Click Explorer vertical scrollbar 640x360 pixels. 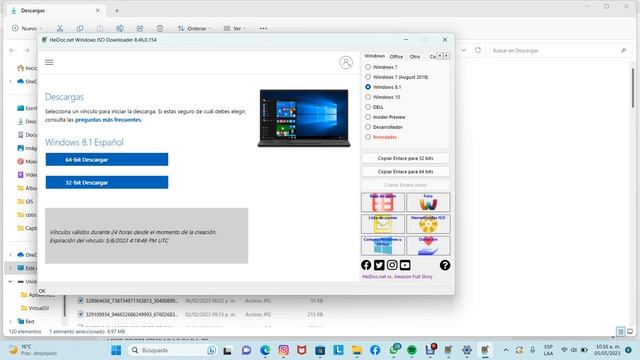pyautogui.click(x=633, y=88)
